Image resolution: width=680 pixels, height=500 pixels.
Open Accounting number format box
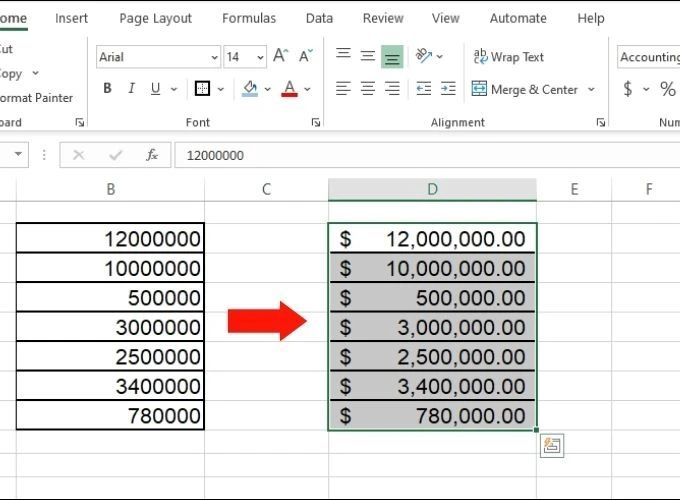[x=649, y=57]
